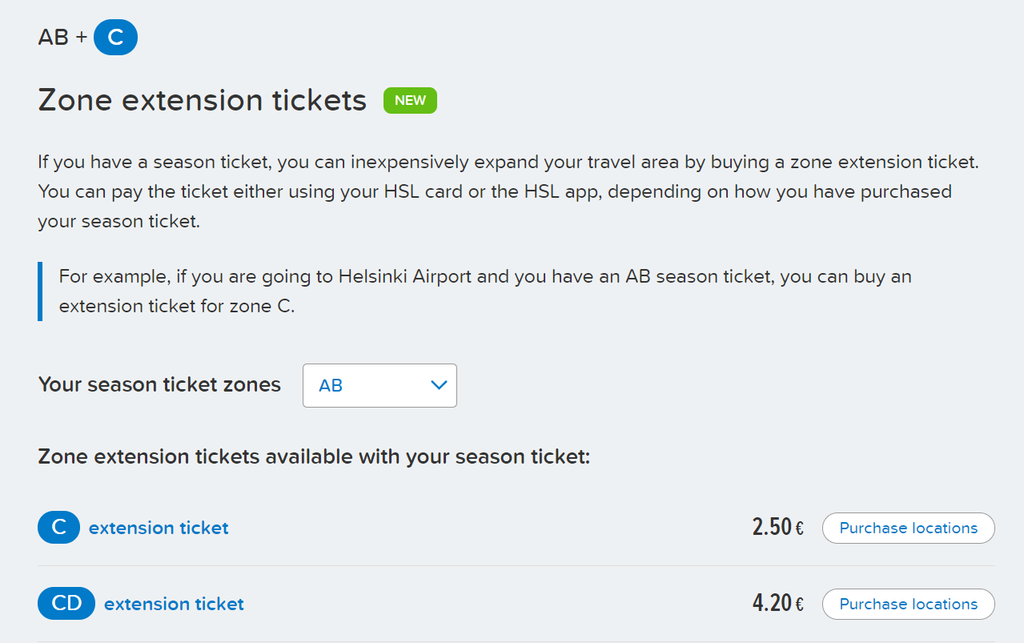Screen dimensions: 1024x643
Task: Click the intro paragraph about season tickets
Action: pyautogui.click(x=508, y=191)
